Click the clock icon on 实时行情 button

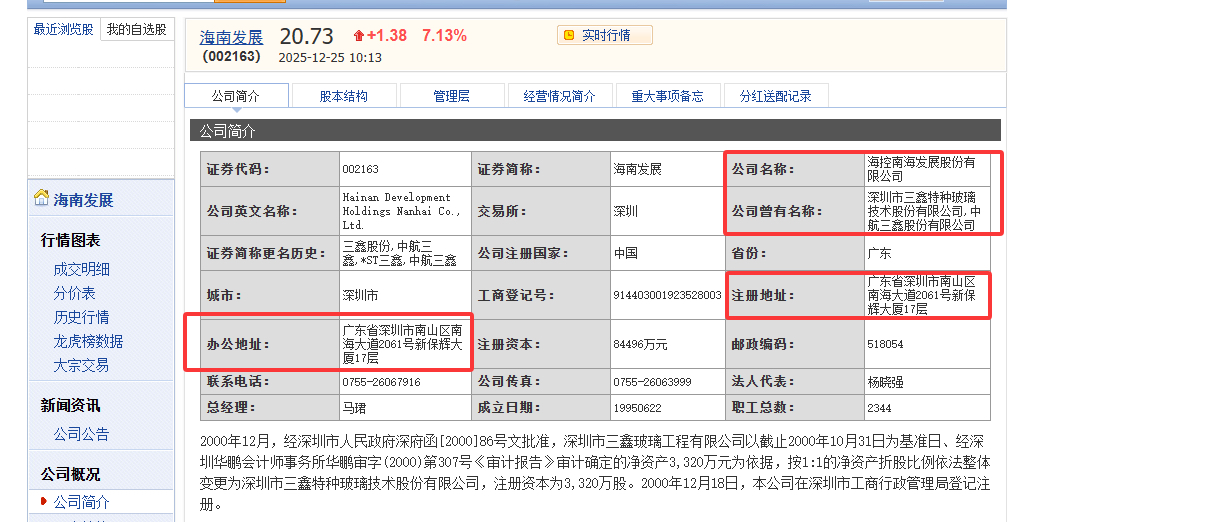point(569,35)
